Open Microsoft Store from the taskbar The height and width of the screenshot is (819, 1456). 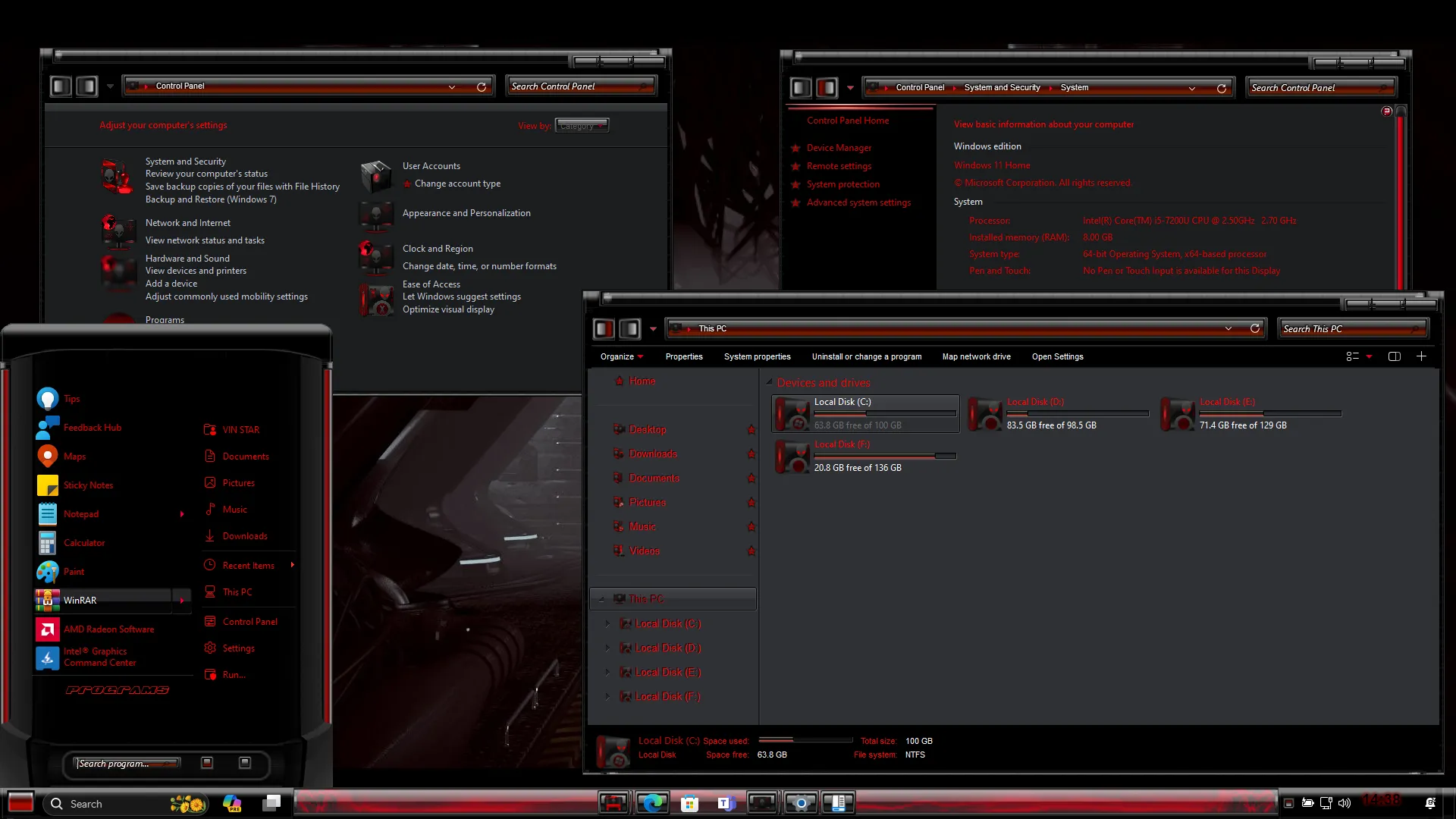[x=689, y=802]
